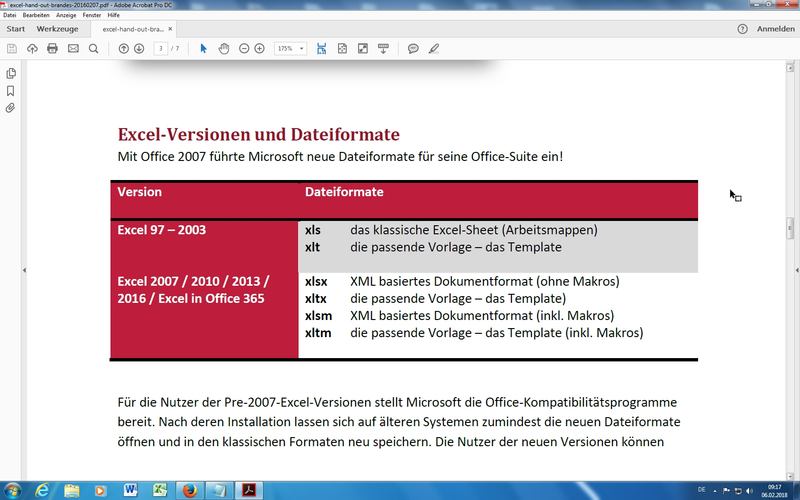The height and width of the screenshot is (500, 800).
Task: Open attachments paperclip panel
Action: pyautogui.click(x=10, y=107)
